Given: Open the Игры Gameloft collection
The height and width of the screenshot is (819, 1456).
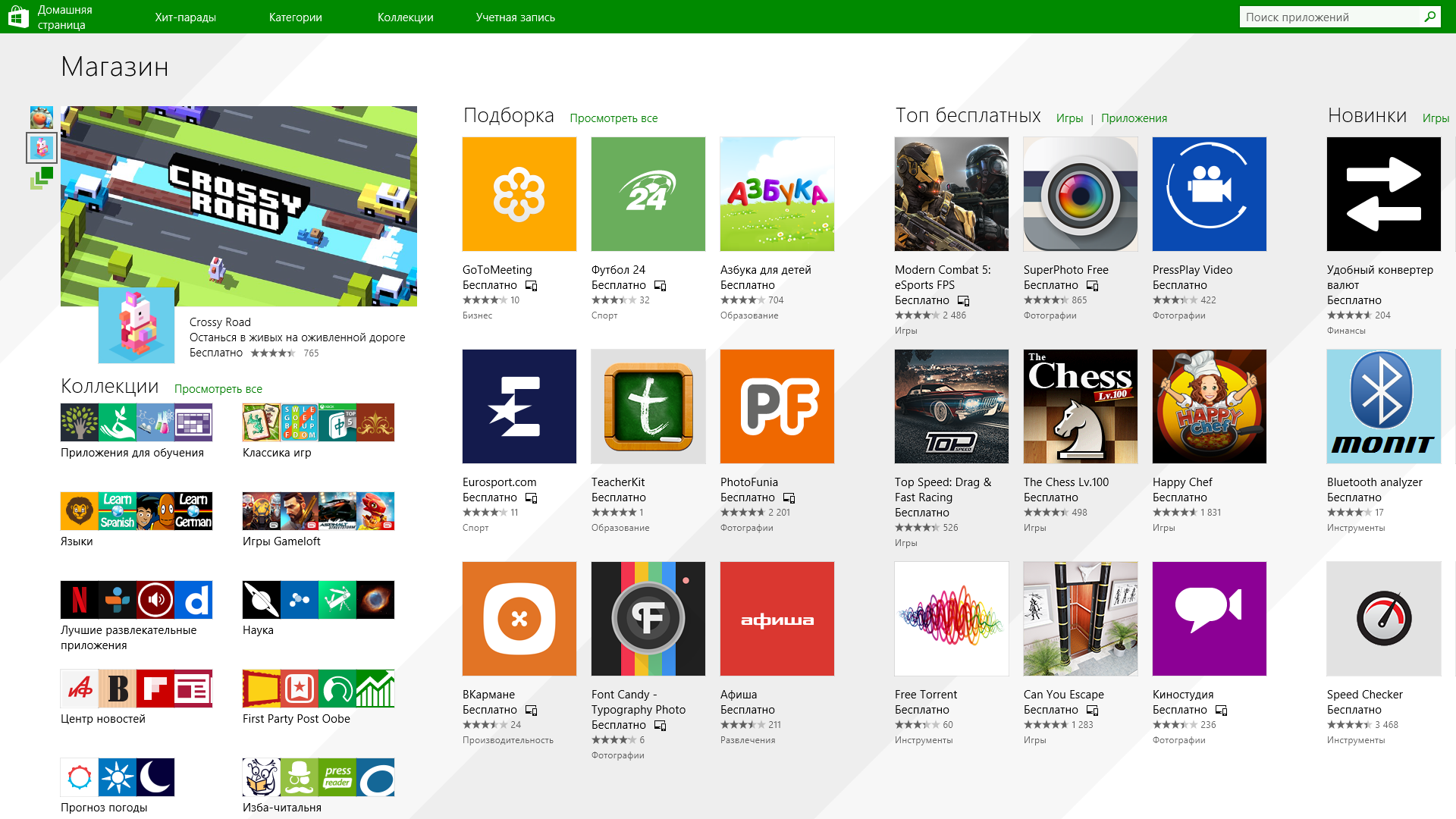Looking at the screenshot, I should point(318,511).
